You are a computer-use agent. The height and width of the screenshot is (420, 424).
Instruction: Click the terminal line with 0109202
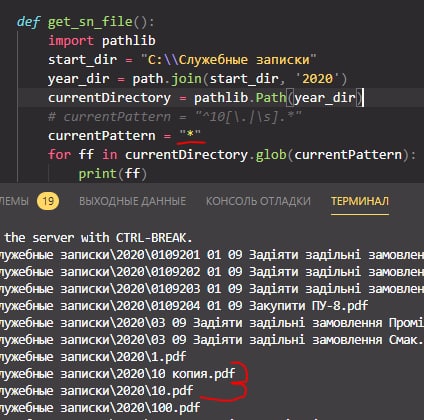click(x=212, y=272)
